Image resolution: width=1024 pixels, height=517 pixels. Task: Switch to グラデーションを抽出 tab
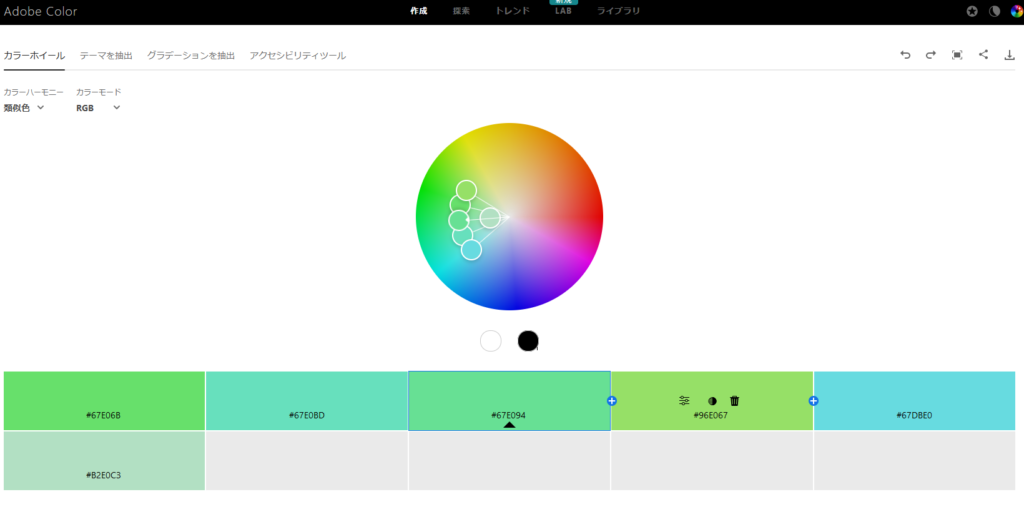click(191, 55)
